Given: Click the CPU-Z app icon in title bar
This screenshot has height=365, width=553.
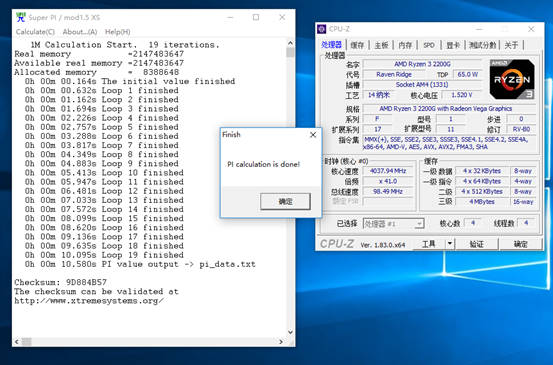Looking at the screenshot, I should tap(321, 29).
